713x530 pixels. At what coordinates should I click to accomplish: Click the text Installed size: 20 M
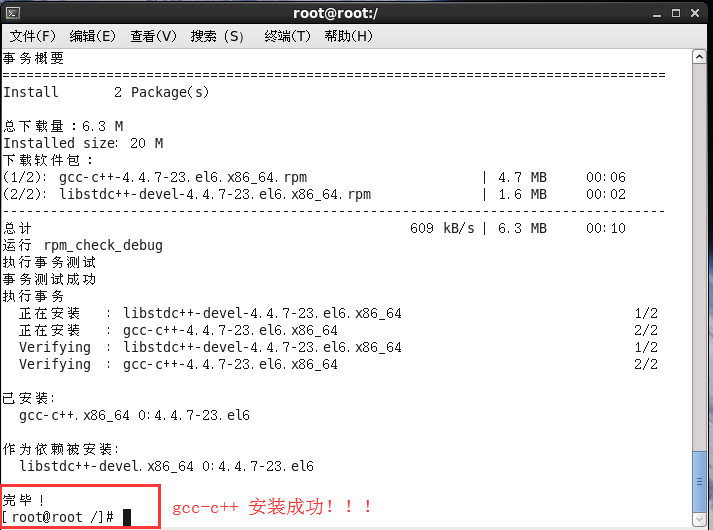click(x=83, y=143)
